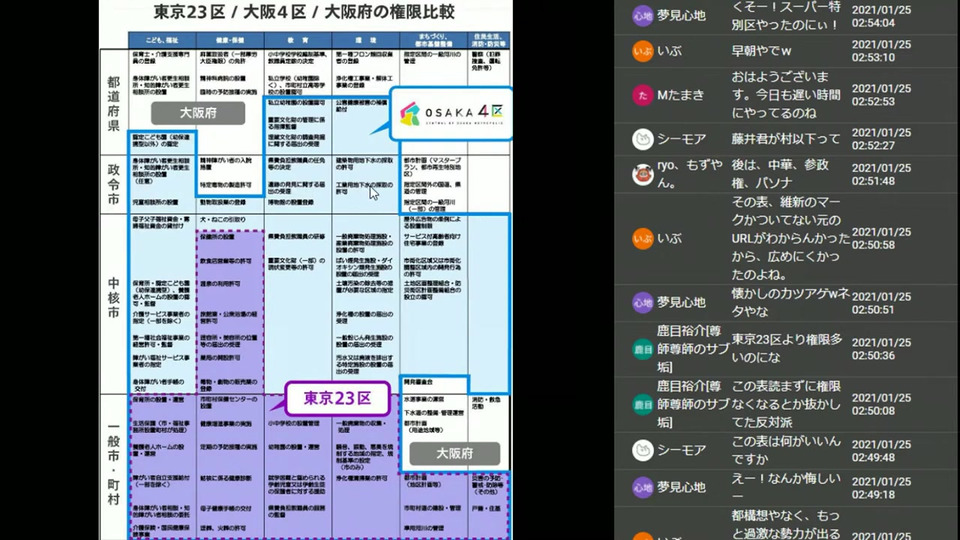Screen dimensions: 960x540
Task: Click the message 懐かしのカツアゲwネタやな
Action: [790, 302]
